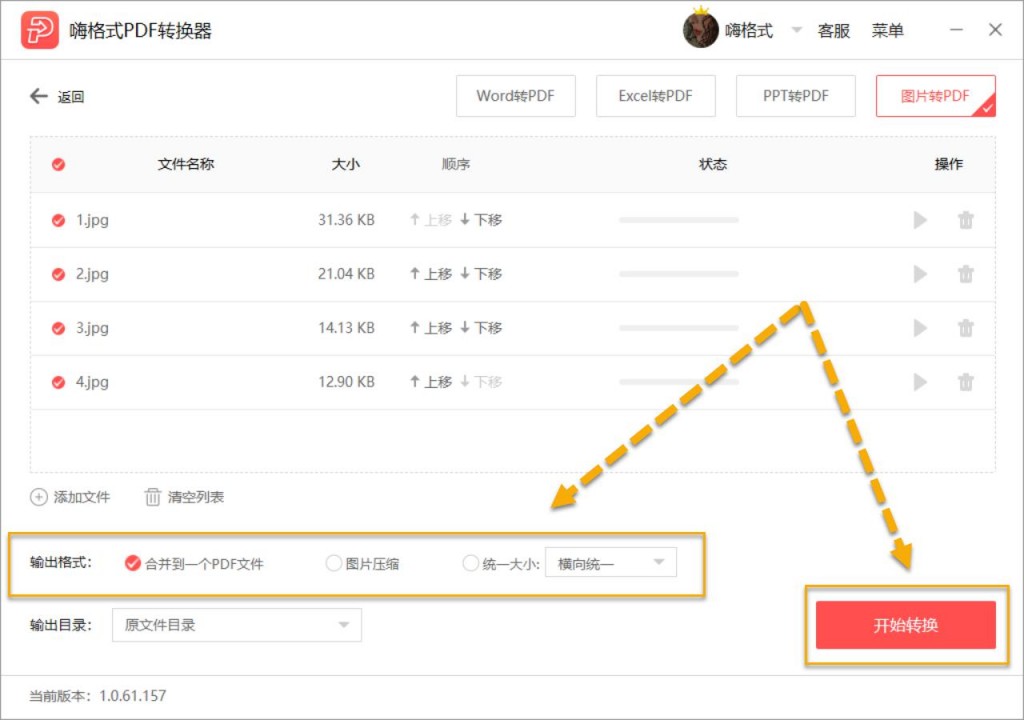Image resolution: width=1024 pixels, height=720 pixels.
Task: Open the 菜单 menu
Action: (x=888, y=31)
